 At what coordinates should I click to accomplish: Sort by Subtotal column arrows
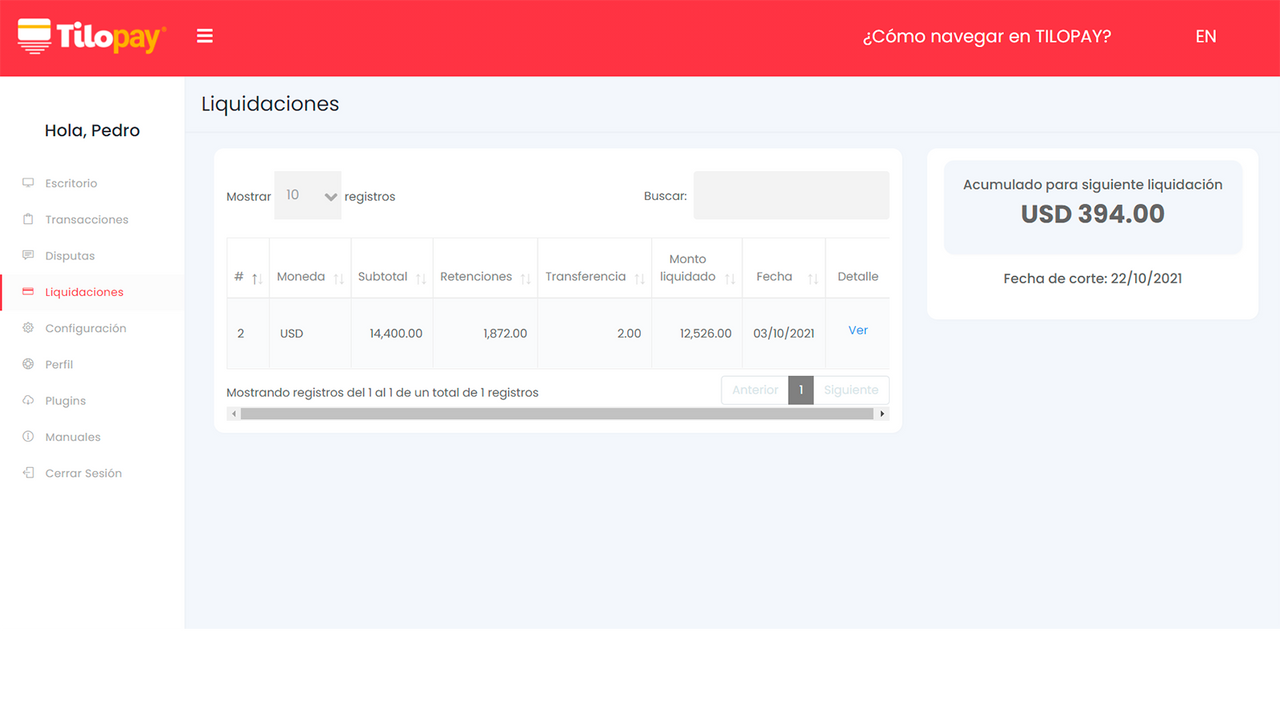pyautogui.click(x=421, y=278)
